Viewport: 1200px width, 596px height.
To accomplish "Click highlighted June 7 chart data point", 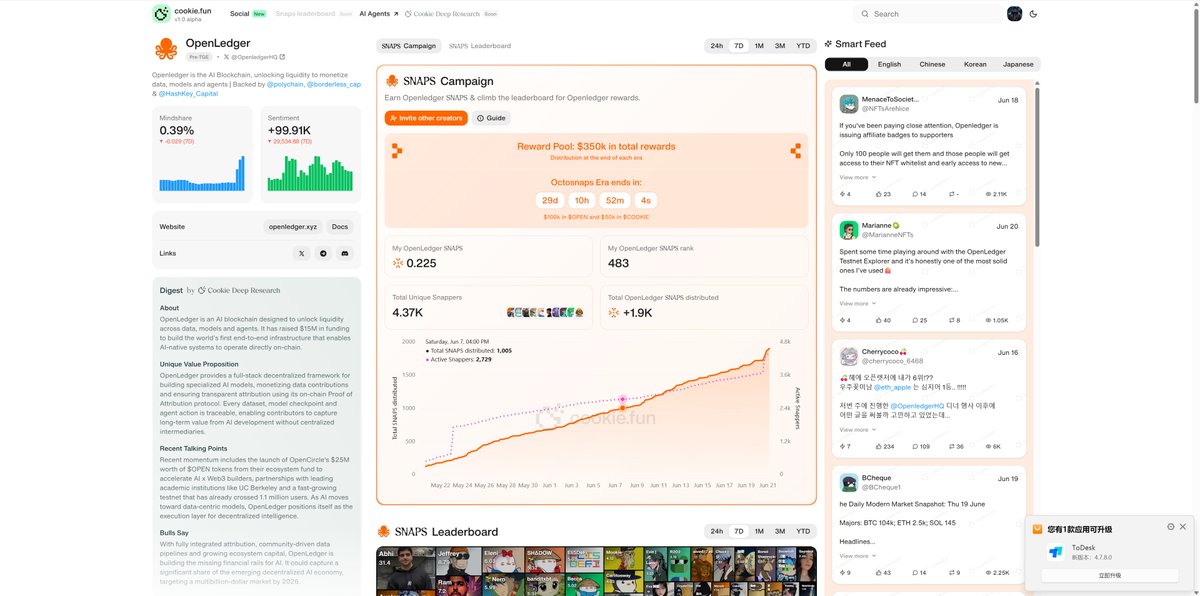I will tap(622, 407).
